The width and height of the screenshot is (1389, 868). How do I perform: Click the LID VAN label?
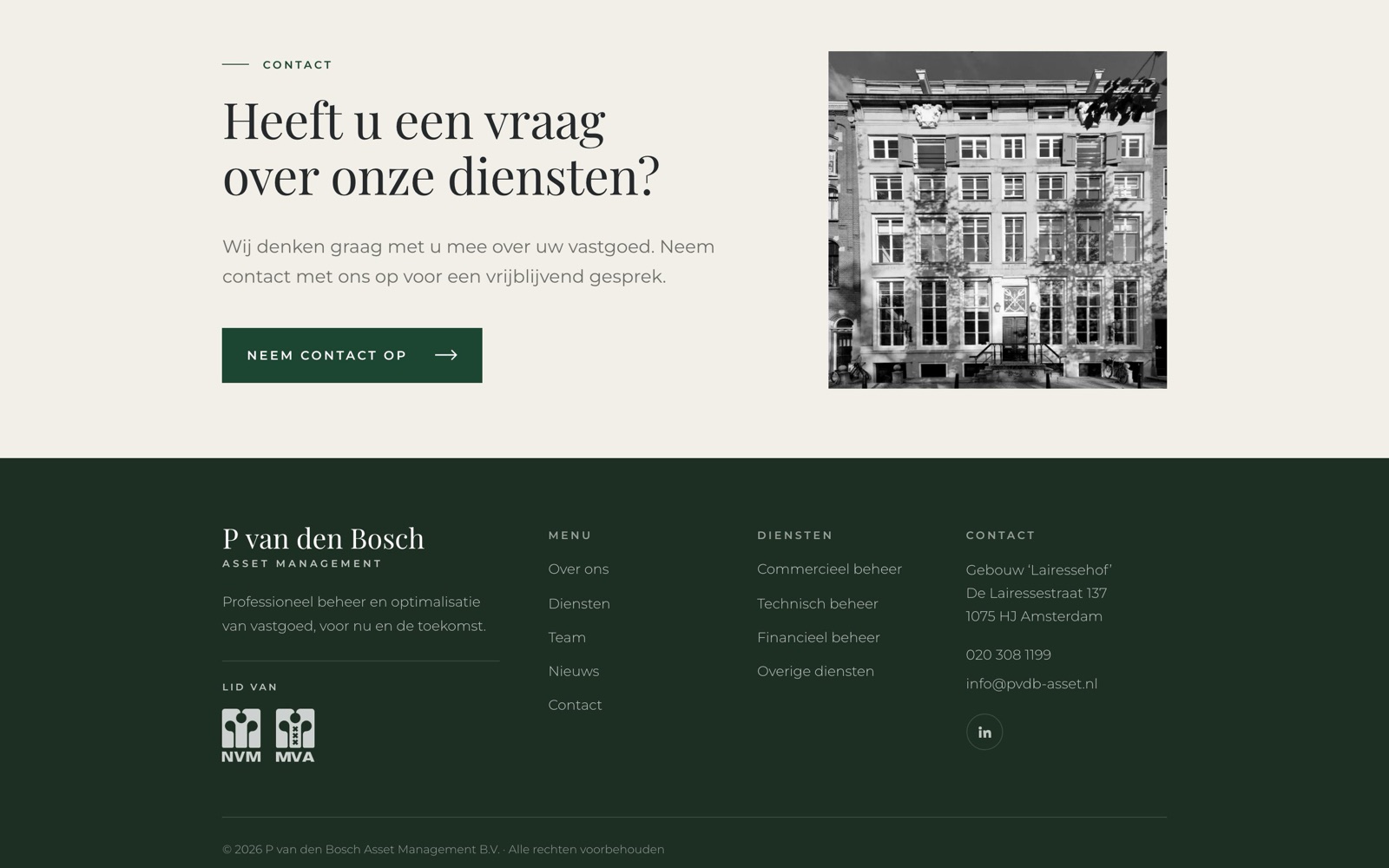[250, 687]
